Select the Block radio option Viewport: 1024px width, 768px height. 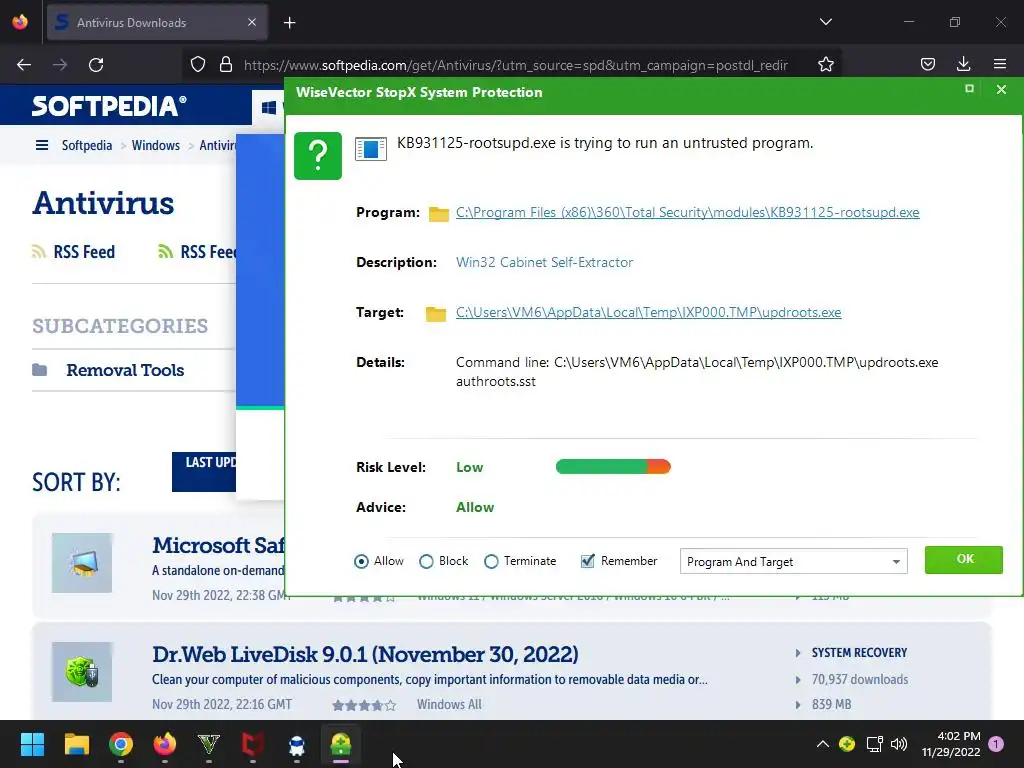click(x=426, y=562)
